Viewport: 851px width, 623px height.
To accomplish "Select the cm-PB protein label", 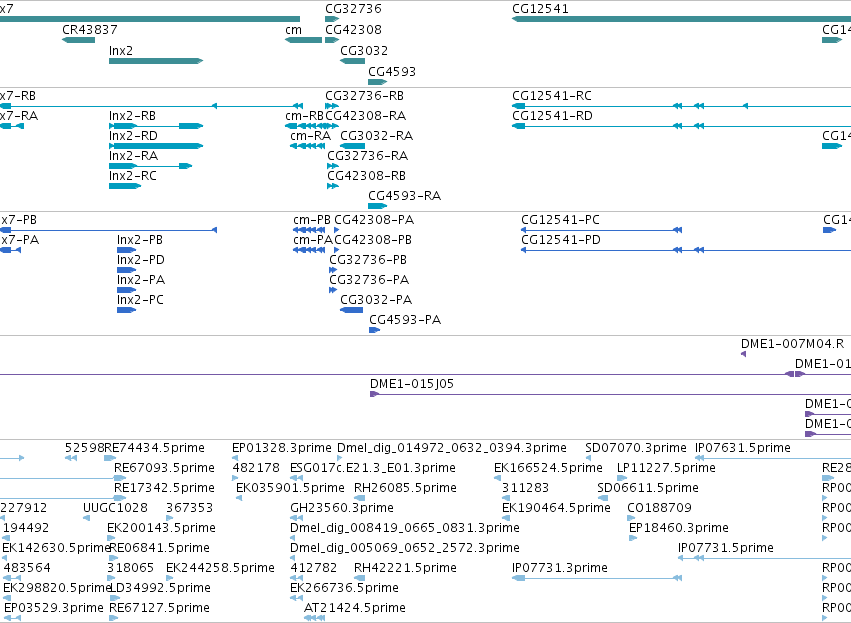I will [x=312, y=220].
